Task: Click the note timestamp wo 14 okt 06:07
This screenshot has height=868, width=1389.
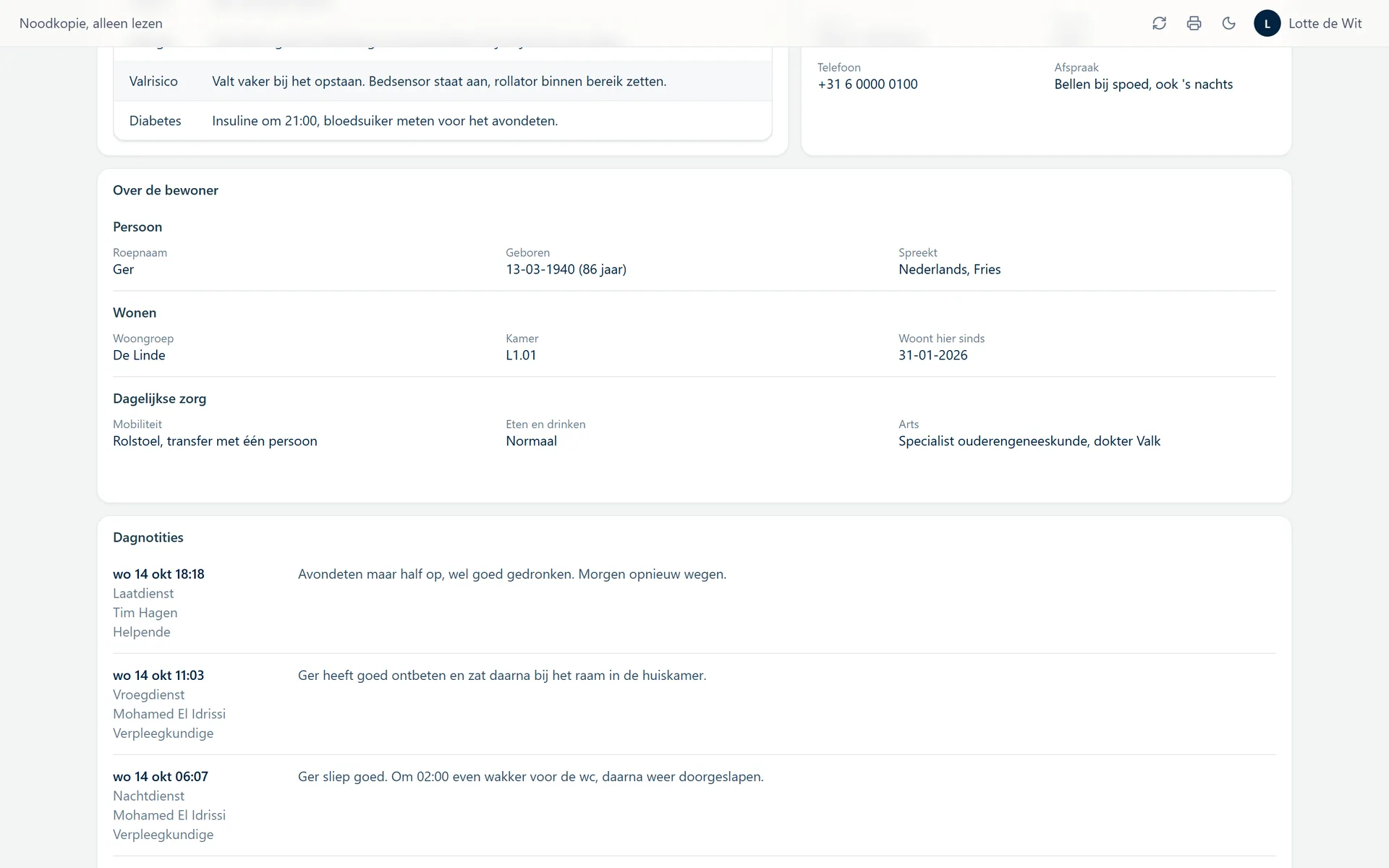Action: click(161, 777)
